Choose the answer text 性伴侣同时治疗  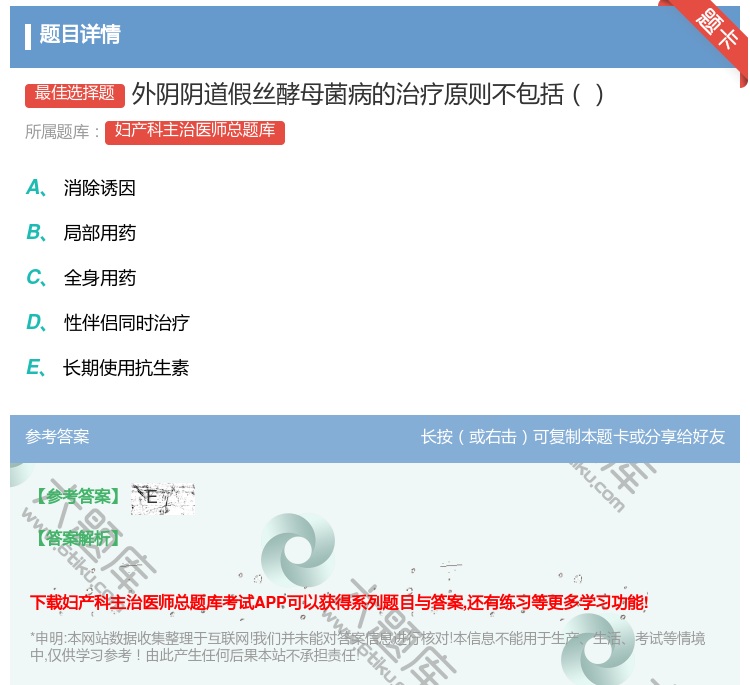126,323
